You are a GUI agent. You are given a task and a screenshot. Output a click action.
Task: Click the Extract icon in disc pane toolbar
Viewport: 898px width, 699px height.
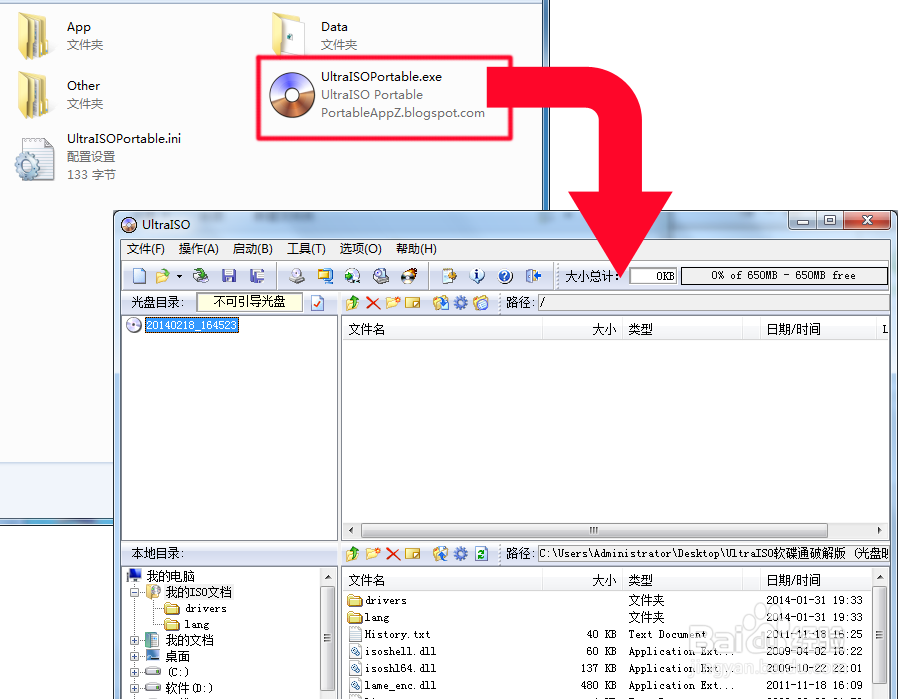[x=440, y=302]
